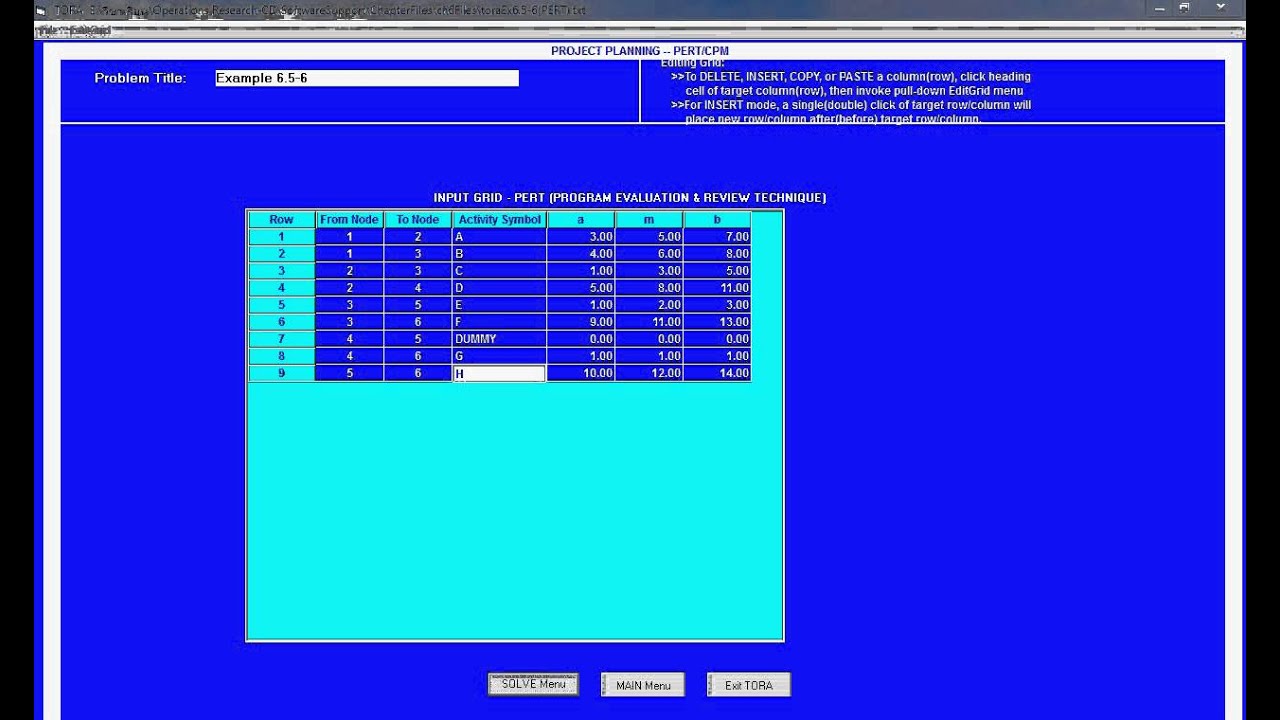Click the 'a' column heading
The height and width of the screenshot is (720, 1280).
pyautogui.click(x=581, y=220)
